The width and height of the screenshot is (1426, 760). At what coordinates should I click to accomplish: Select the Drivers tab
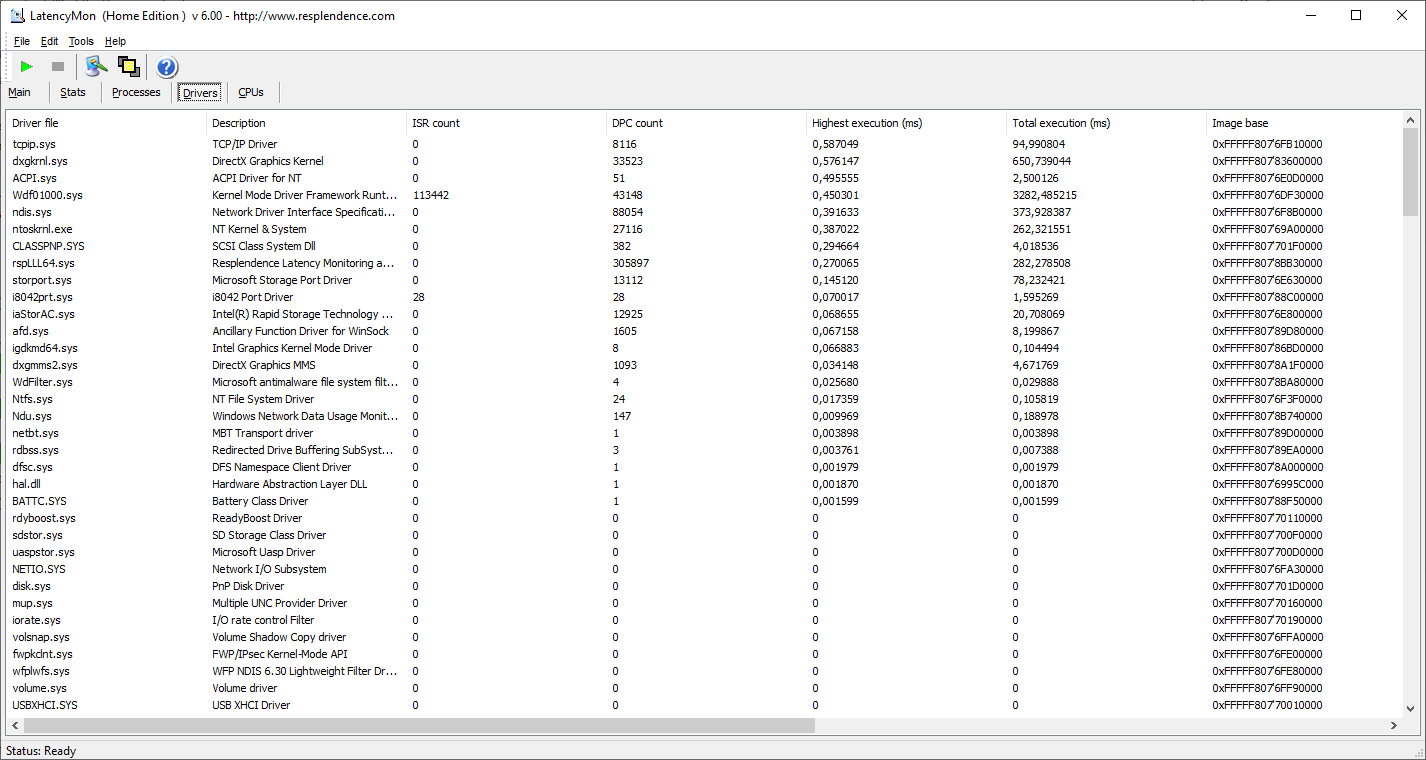200,93
